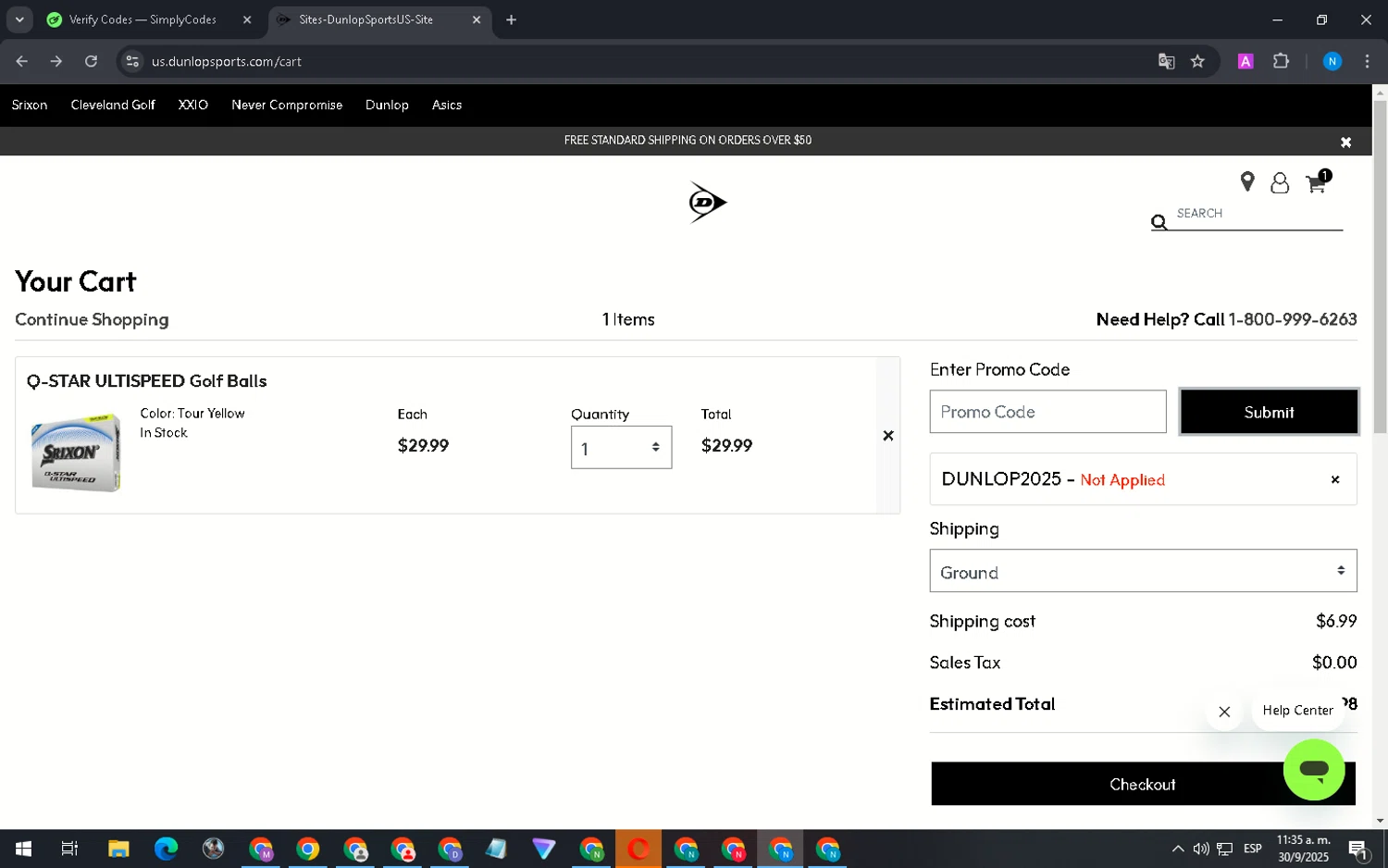The width and height of the screenshot is (1388, 868).
Task: Click the browser back arrow
Action: 22,61
